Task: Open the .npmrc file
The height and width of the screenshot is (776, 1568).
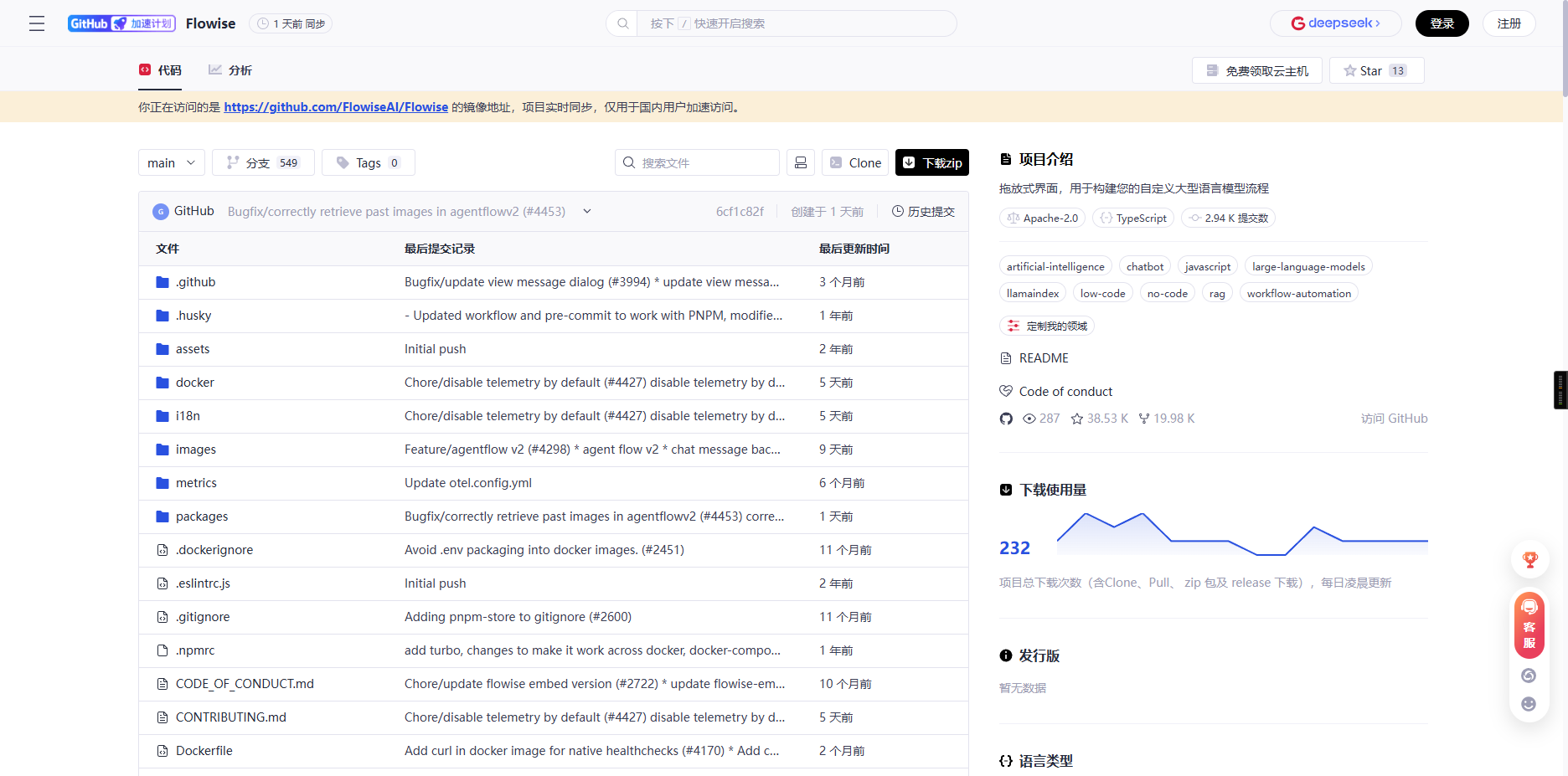Action: tap(195, 650)
